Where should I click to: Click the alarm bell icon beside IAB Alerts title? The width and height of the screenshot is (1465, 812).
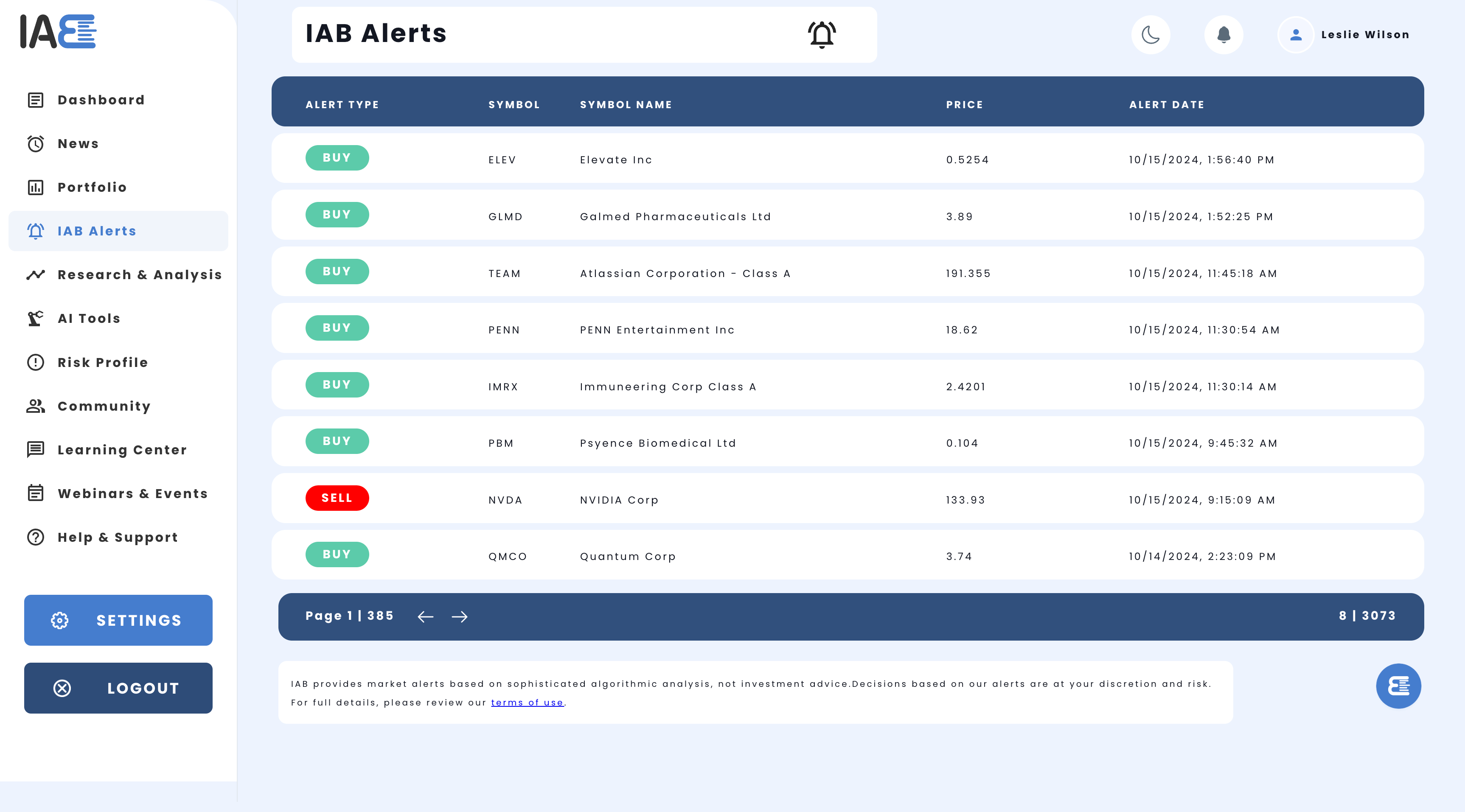[x=821, y=35]
